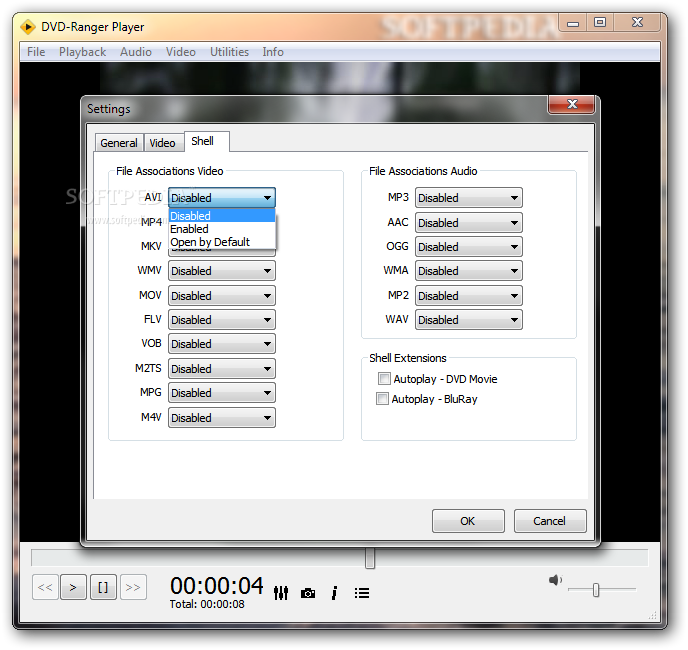
Task: Click the 00:00:04 elapsed time display
Action: tap(217, 585)
